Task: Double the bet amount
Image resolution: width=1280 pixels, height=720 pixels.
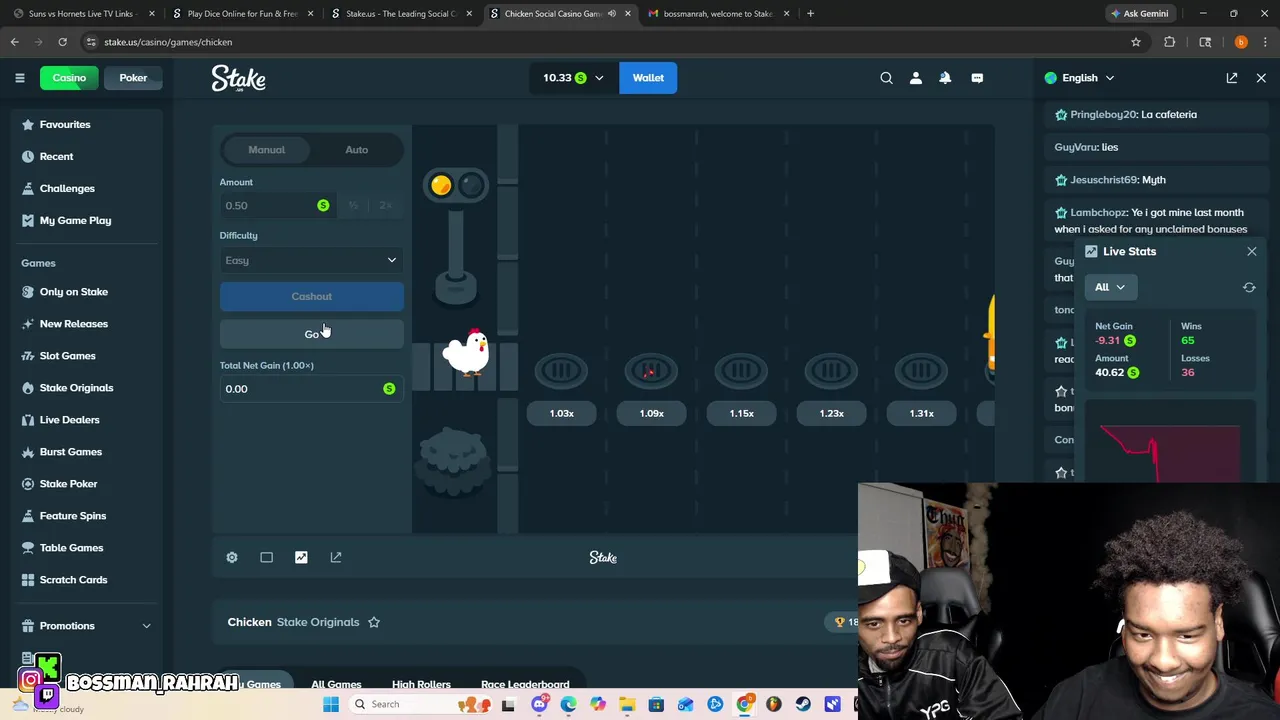Action: 386,205
